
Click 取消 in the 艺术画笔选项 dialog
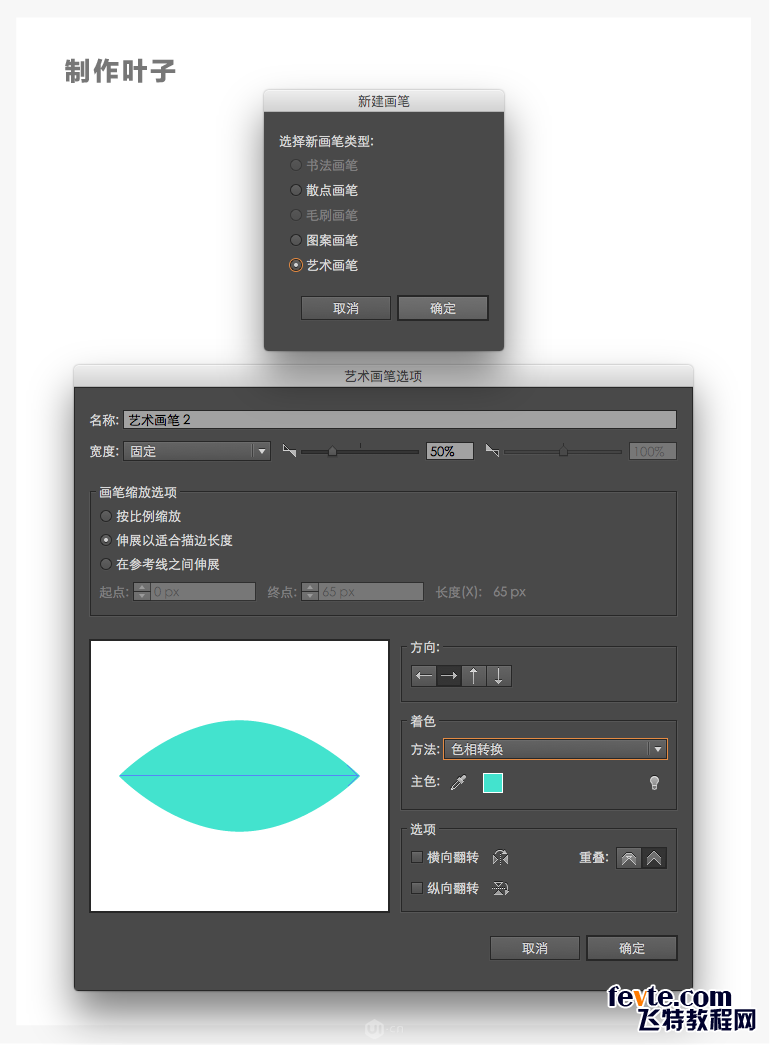click(535, 948)
